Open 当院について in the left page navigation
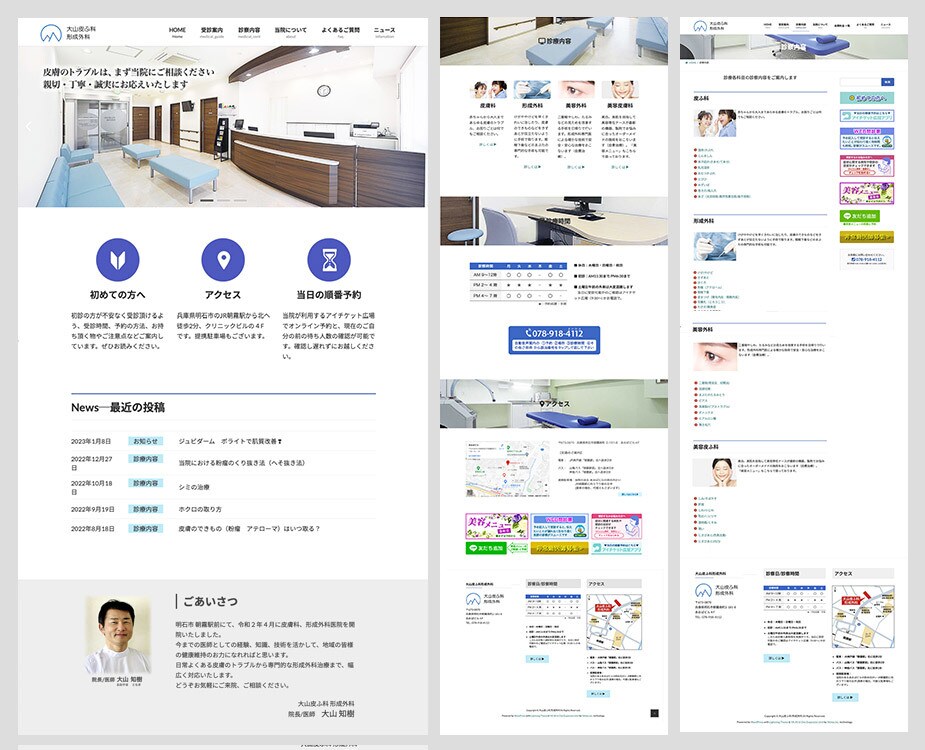This screenshot has width=925, height=750. click(290, 32)
